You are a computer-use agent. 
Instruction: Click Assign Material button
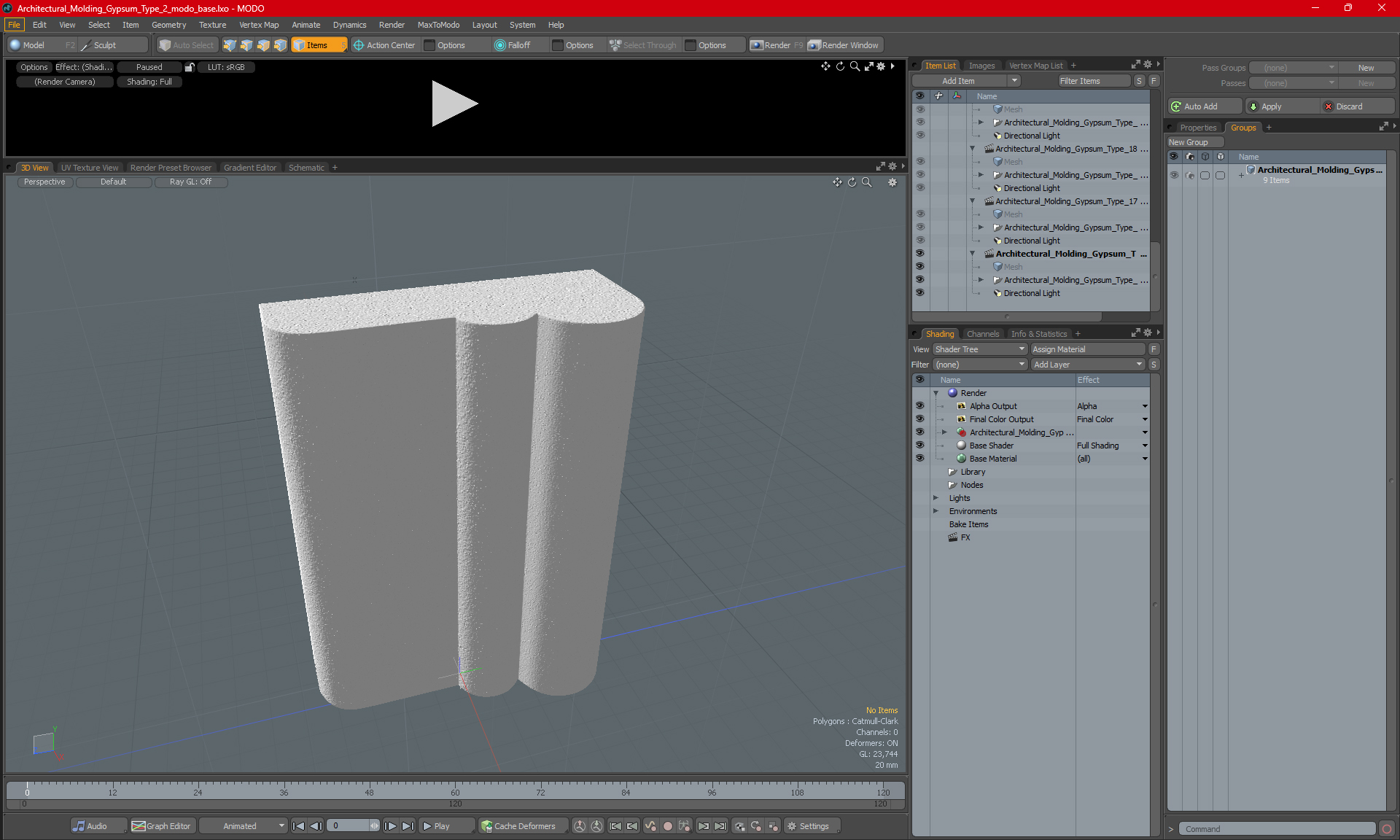click(1088, 349)
